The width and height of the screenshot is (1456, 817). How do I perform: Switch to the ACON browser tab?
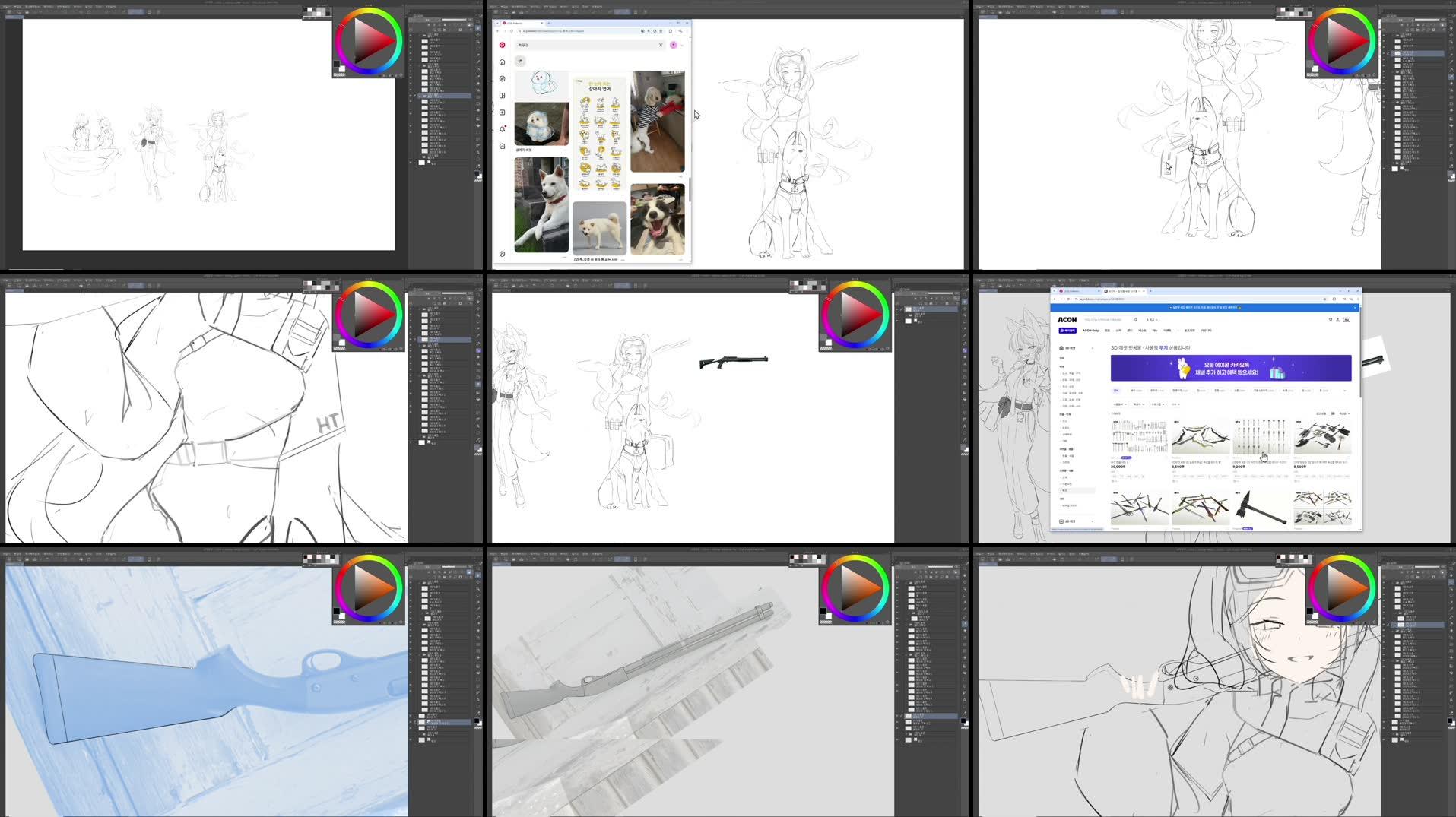coord(1123,291)
